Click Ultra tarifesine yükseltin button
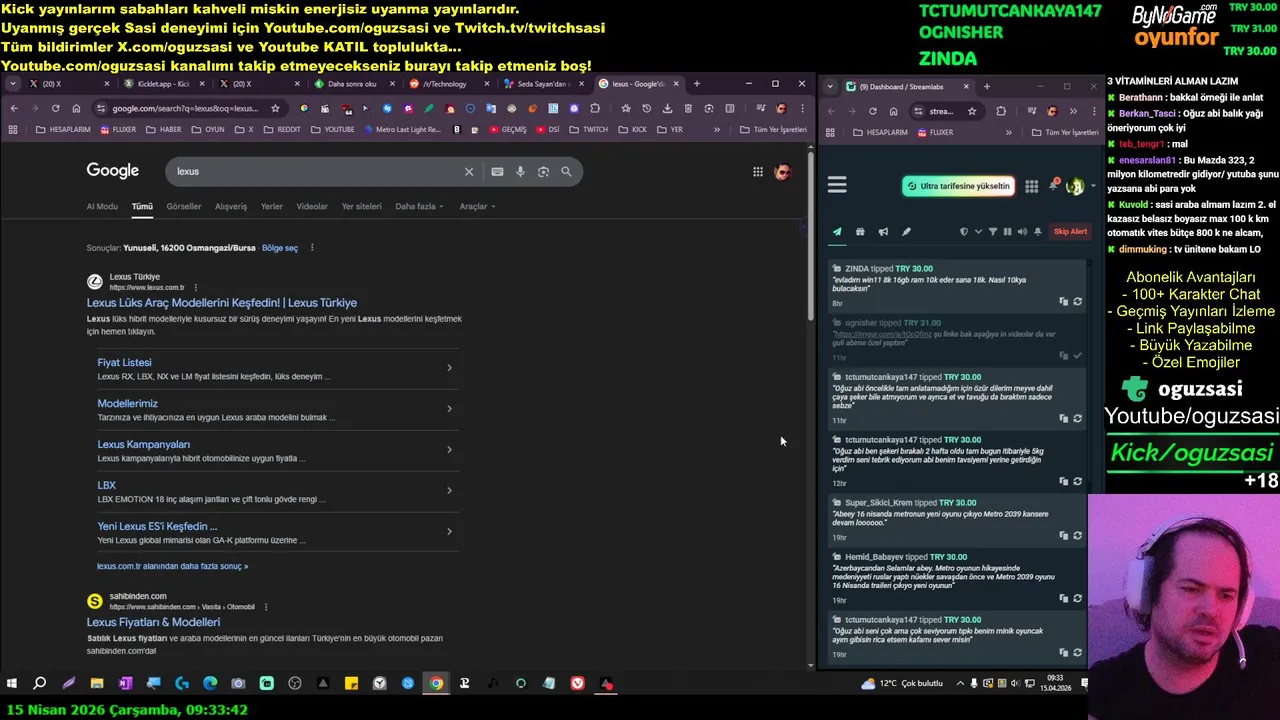 coord(959,186)
